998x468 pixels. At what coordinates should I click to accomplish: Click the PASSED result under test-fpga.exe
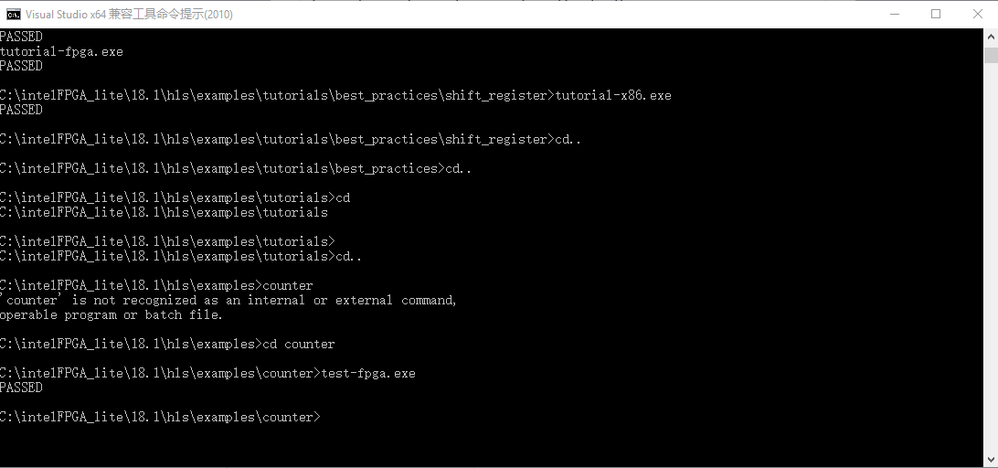point(22,387)
